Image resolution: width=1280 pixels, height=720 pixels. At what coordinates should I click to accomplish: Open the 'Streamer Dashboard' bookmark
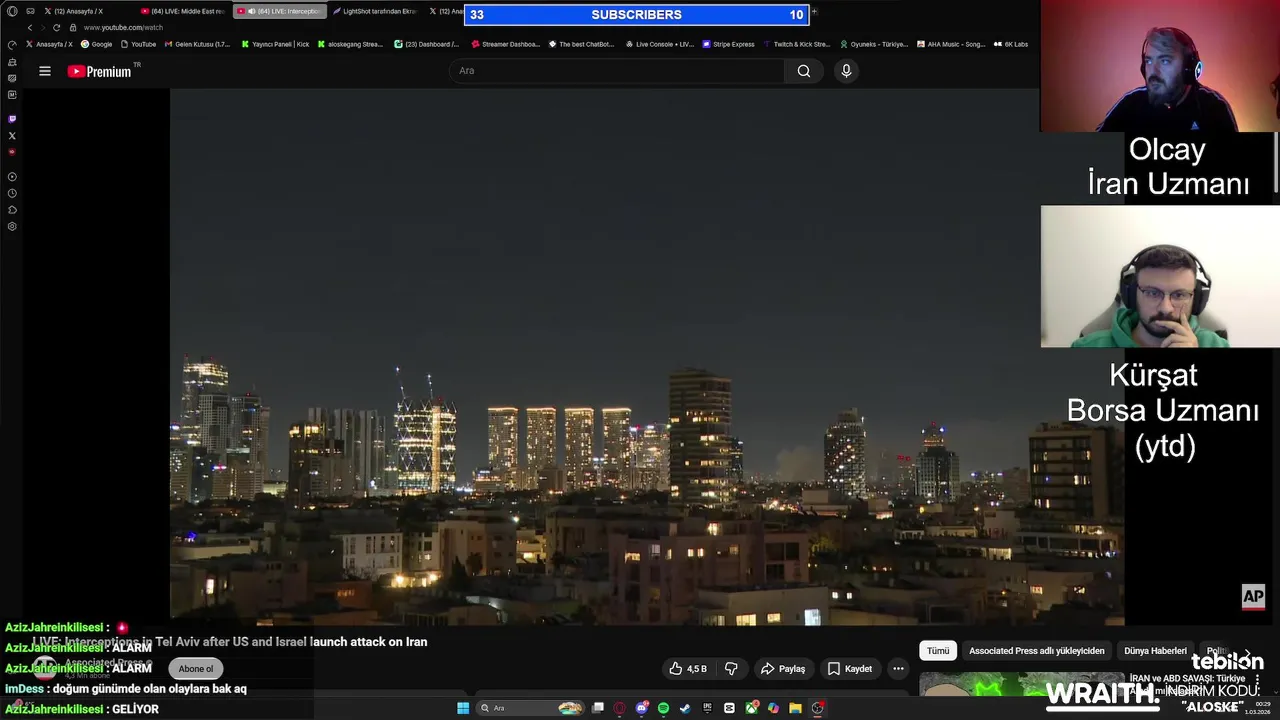(x=505, y=44)
